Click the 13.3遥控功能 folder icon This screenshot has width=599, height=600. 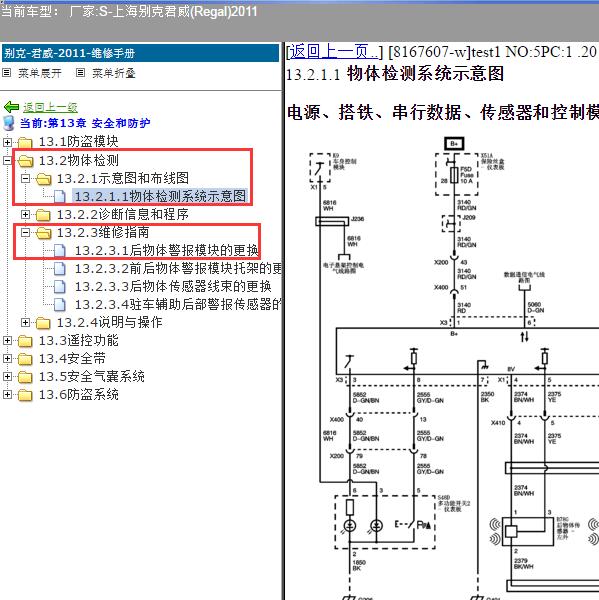tap(25, 341)
